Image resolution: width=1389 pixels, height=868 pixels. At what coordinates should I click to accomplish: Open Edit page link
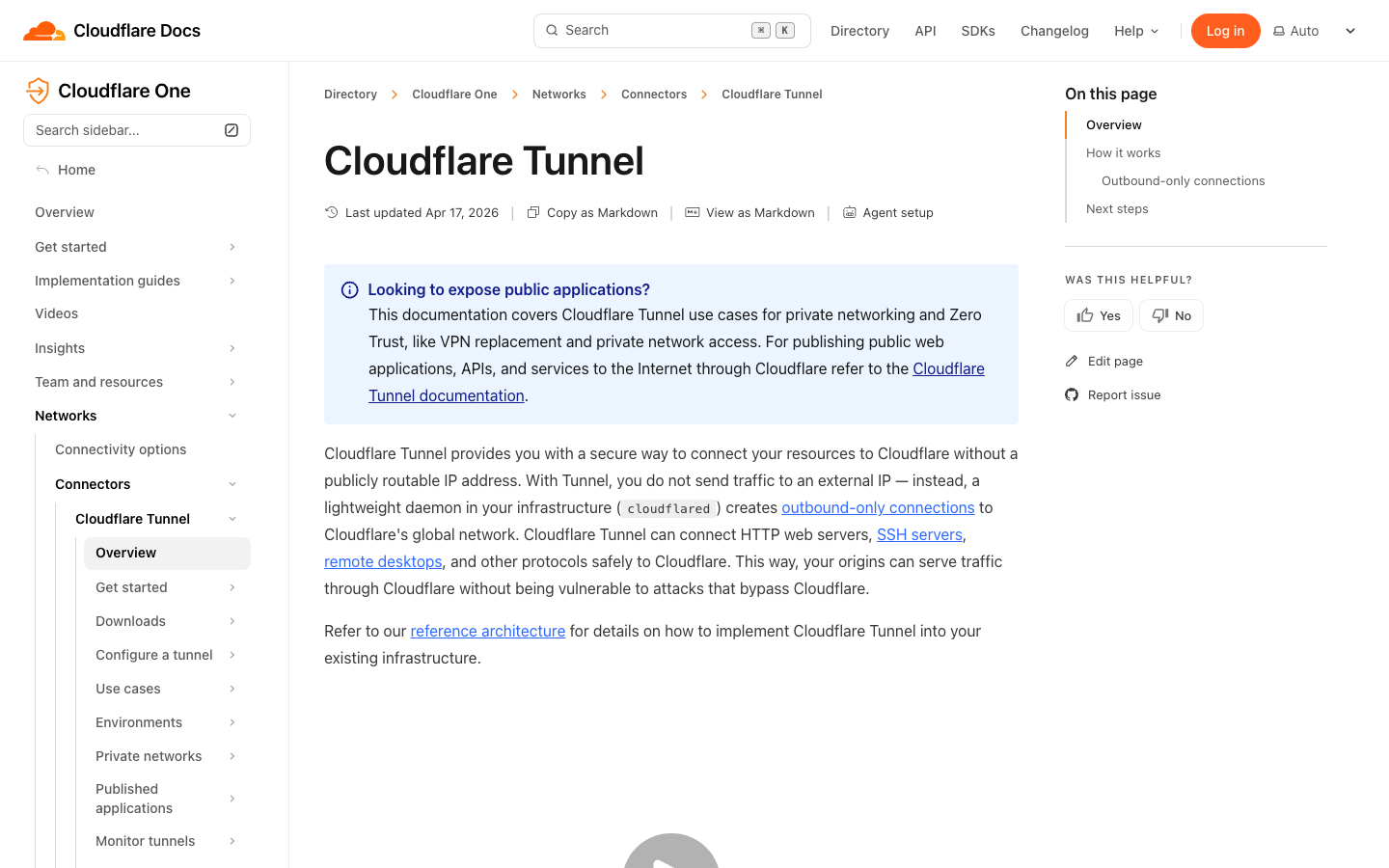pyautogui.click(x=1104, y=361)
